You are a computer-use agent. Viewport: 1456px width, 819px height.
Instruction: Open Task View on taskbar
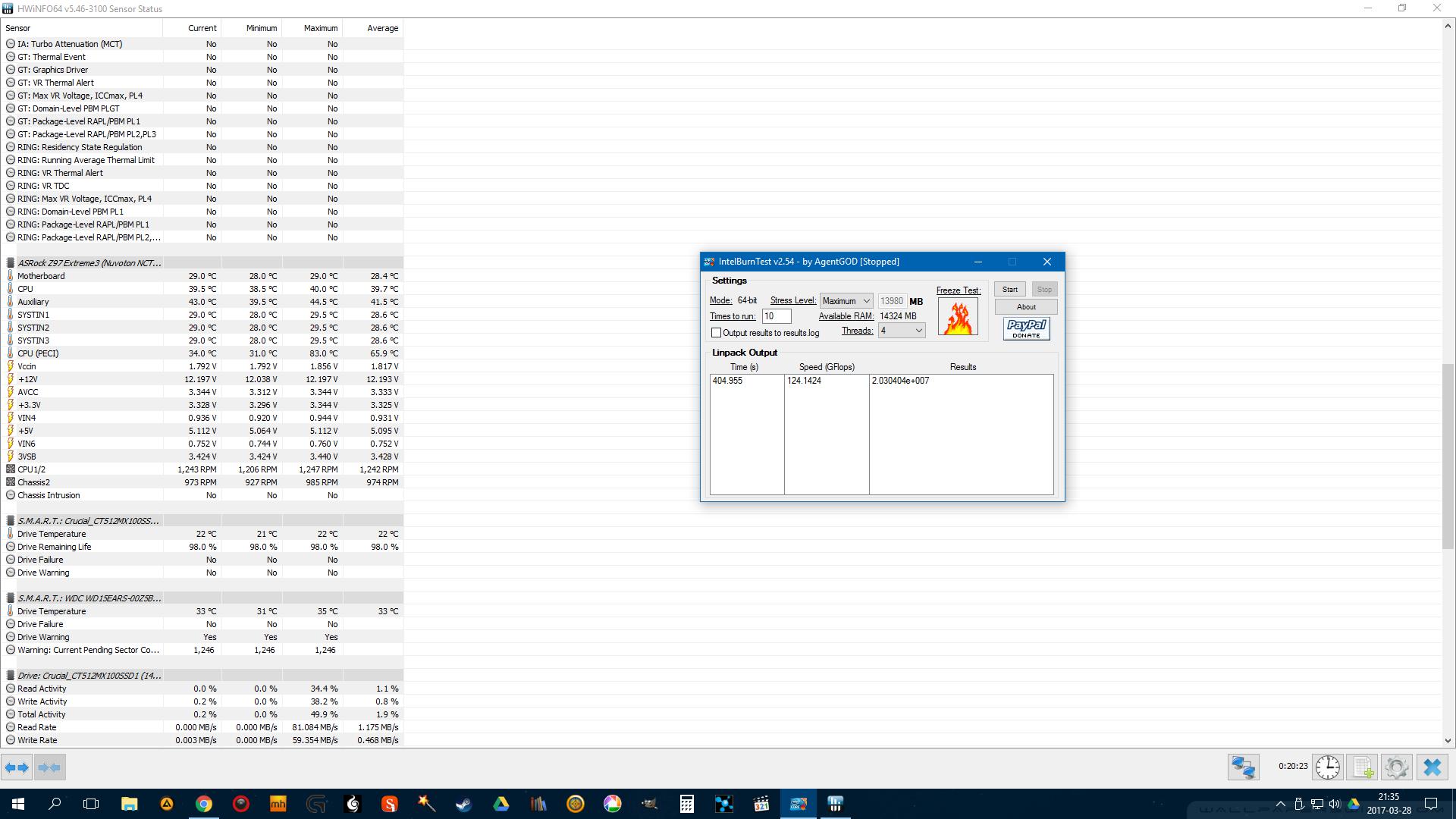point(91,804)
